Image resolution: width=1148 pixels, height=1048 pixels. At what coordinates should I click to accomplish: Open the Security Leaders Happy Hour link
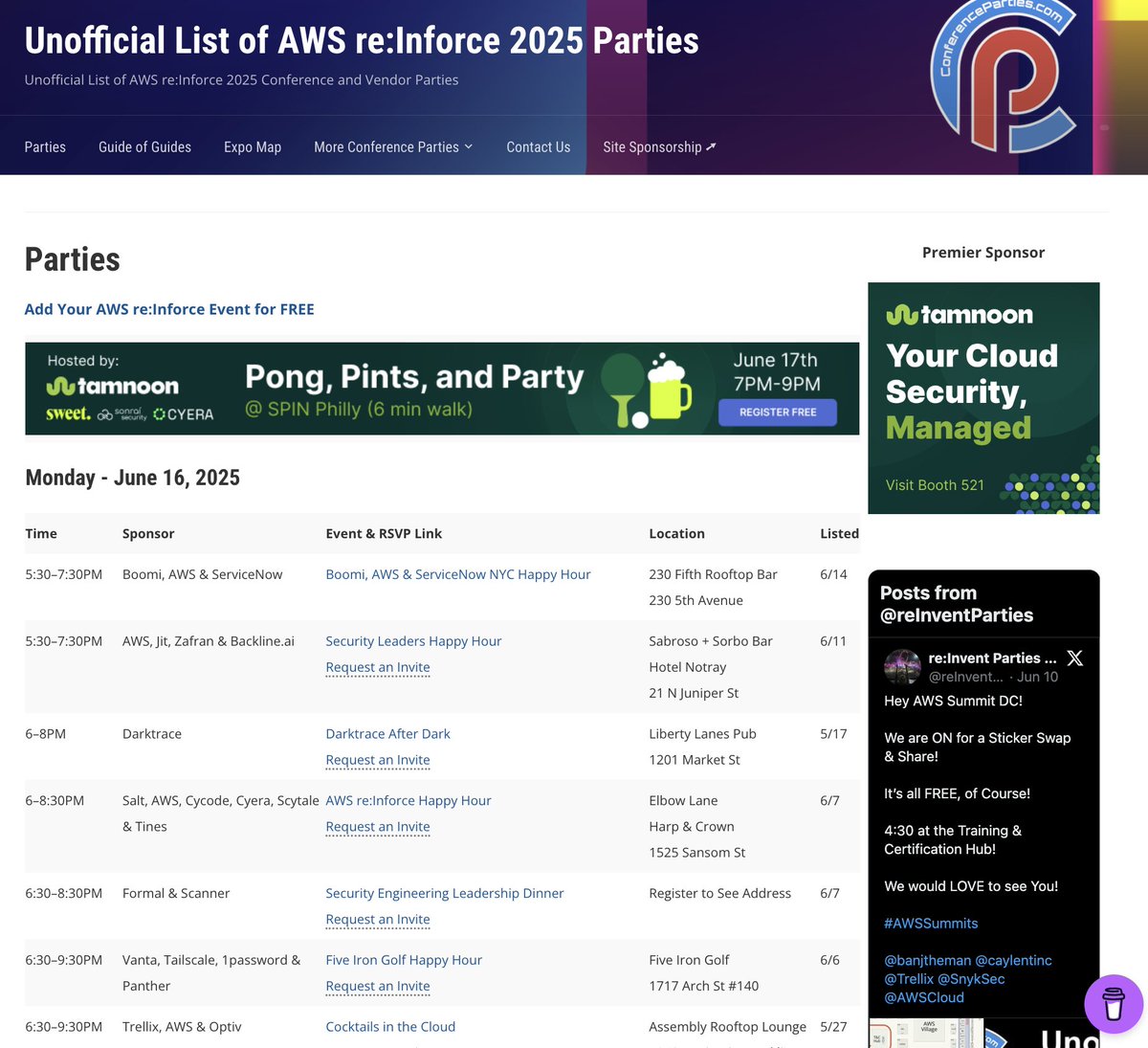(x=413, y=641)
